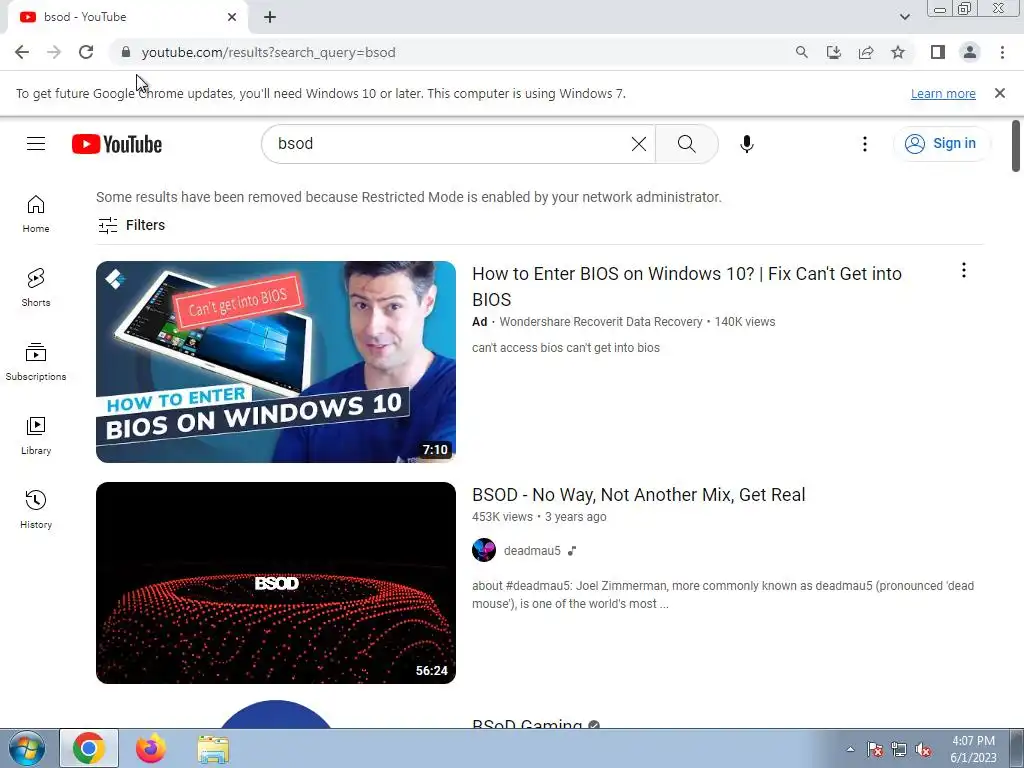Open How to Enter BIOS video title
The width and height of the screenshot is (1024, 768).
click(686, 286)
